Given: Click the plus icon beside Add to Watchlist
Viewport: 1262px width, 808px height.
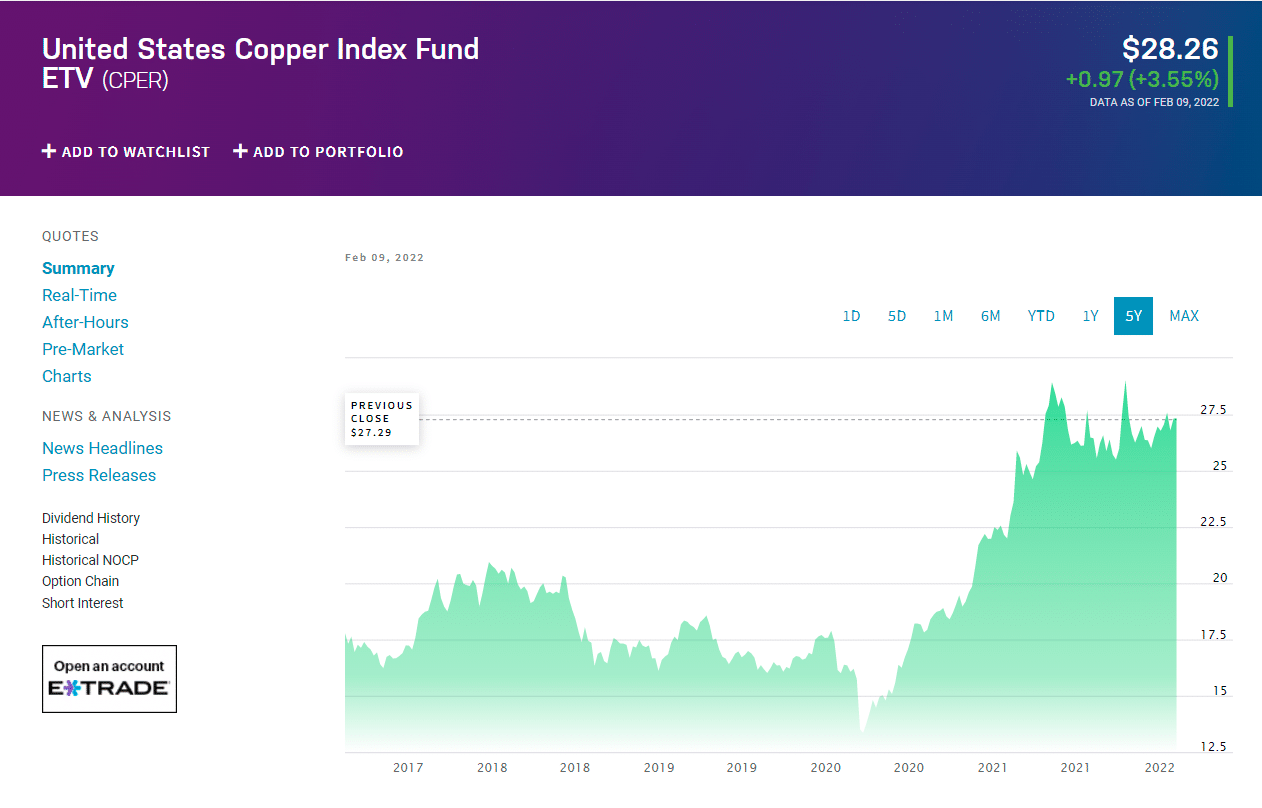Looking at the screenshot, I should pyautogui.click(x=49, y=152).
